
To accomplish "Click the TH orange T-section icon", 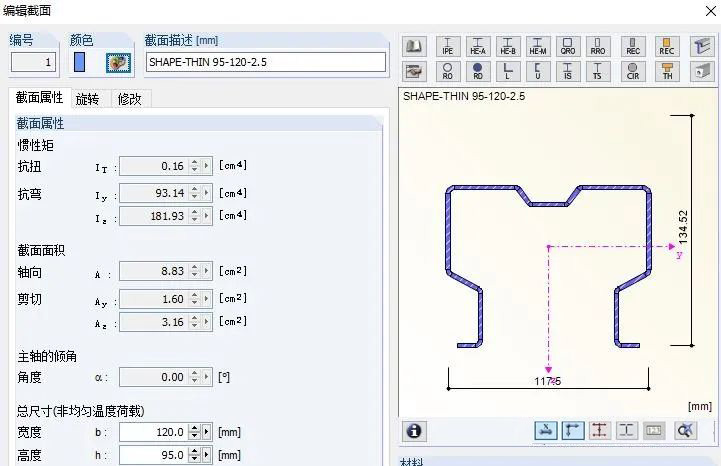I will (667, 71).
